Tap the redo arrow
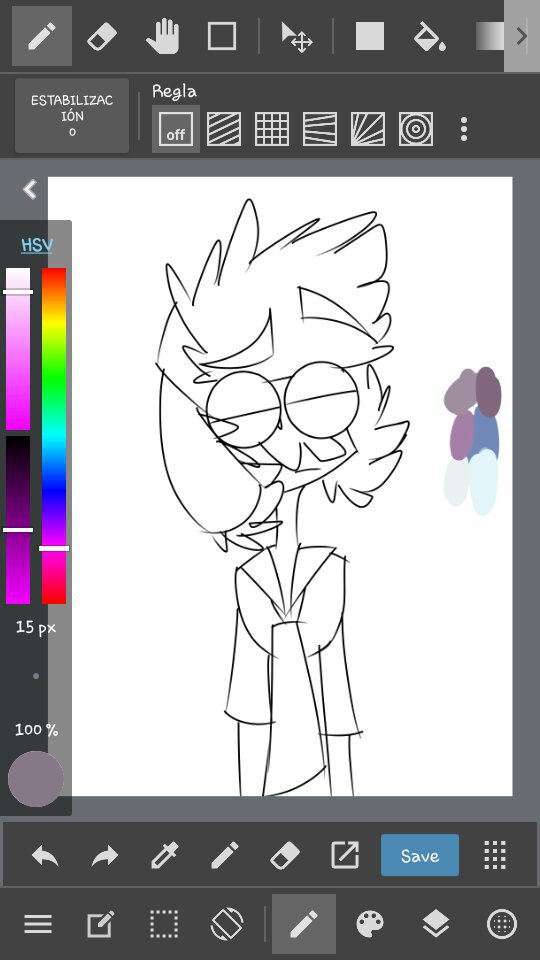The image size is (540, 960). coord(105,855)
